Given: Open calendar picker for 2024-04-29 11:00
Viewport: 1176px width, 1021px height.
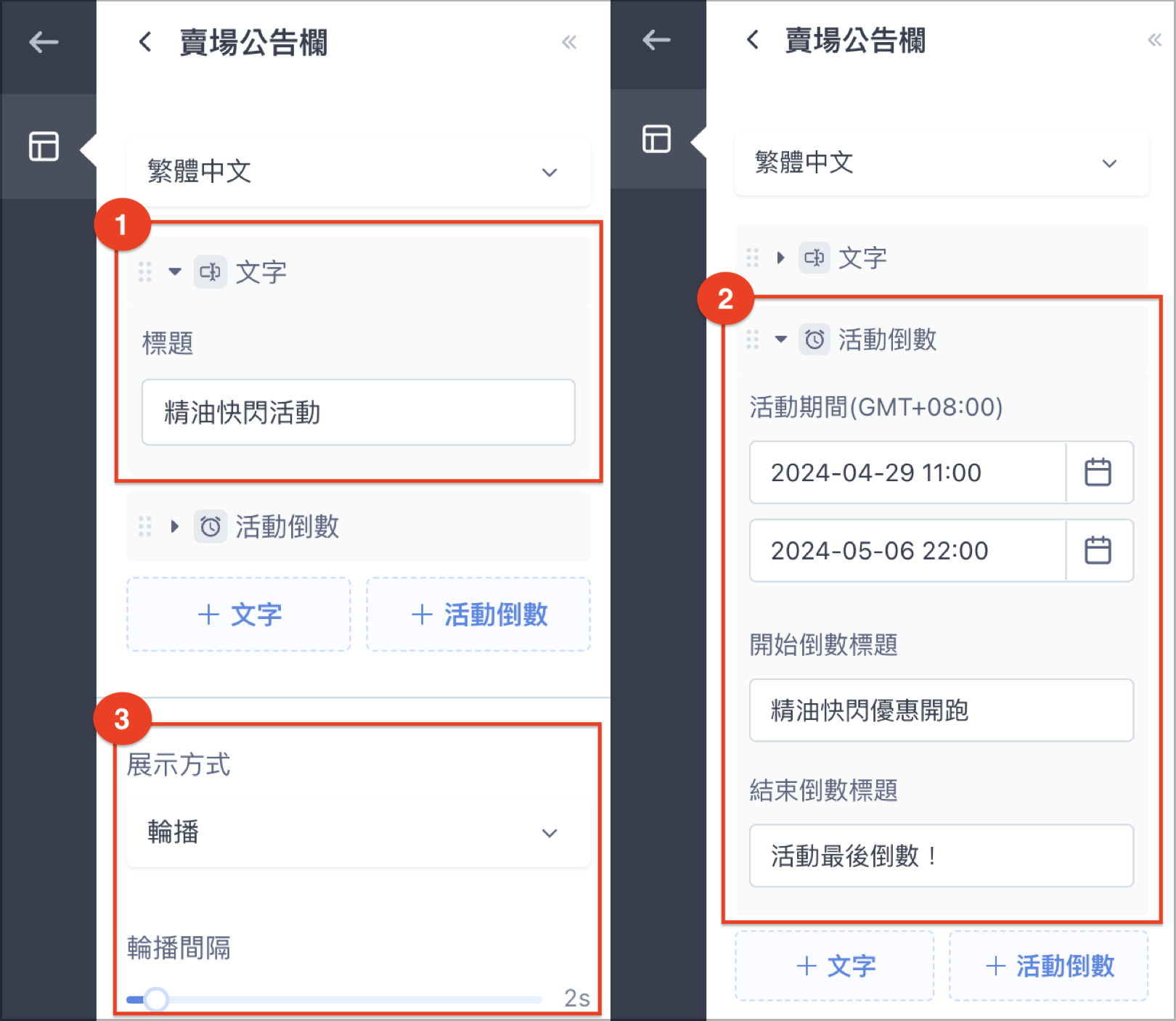Looking at the screenshot, I should point(1098,472).
